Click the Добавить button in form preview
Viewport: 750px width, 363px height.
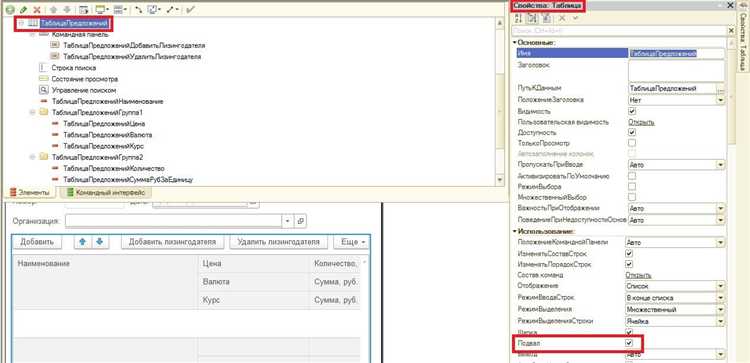37,242
